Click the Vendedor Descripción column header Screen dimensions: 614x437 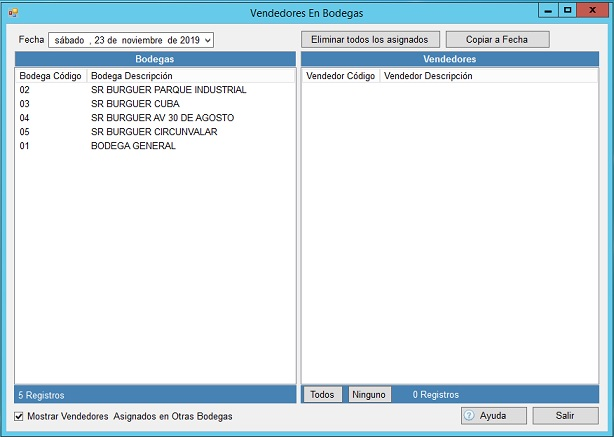(429, 76)
